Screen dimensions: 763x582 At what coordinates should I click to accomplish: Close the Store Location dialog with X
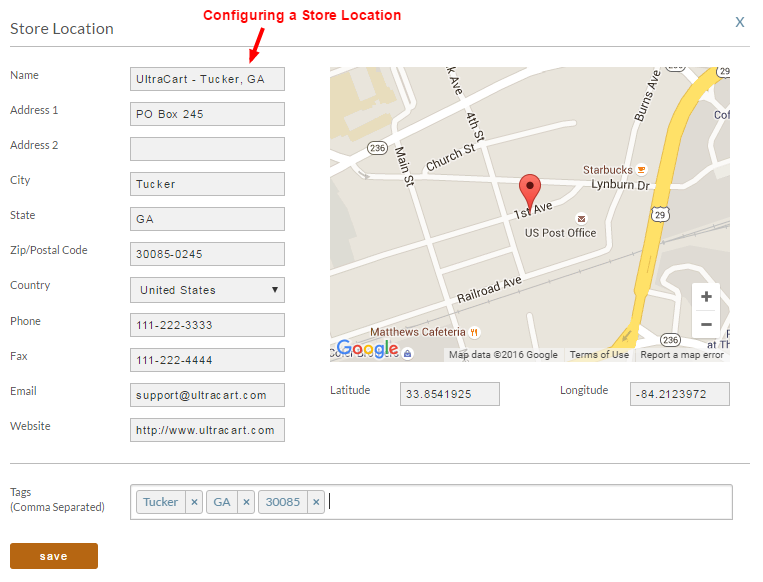click(x=740, y=22)
